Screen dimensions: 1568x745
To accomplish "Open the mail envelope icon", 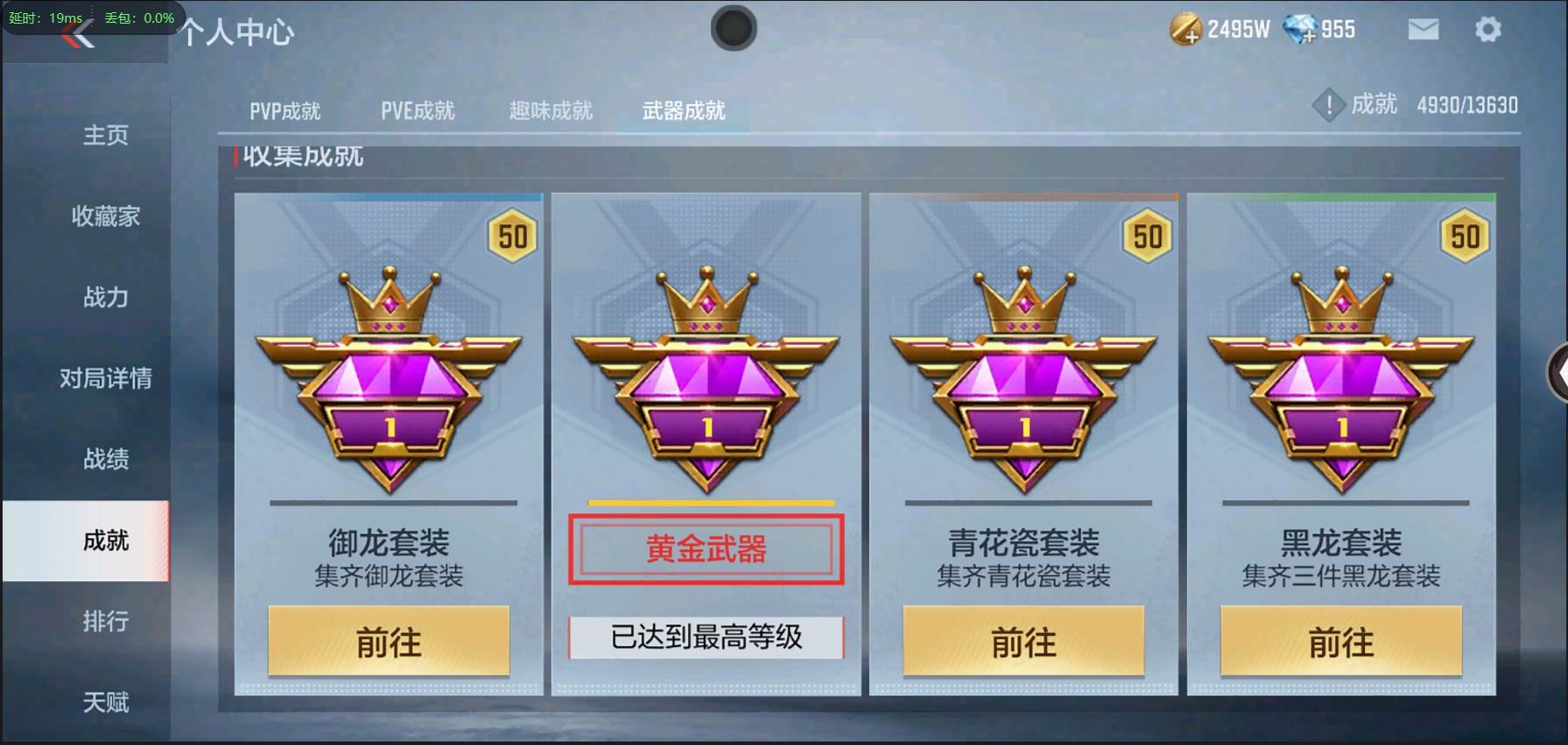I will 1423,30.
